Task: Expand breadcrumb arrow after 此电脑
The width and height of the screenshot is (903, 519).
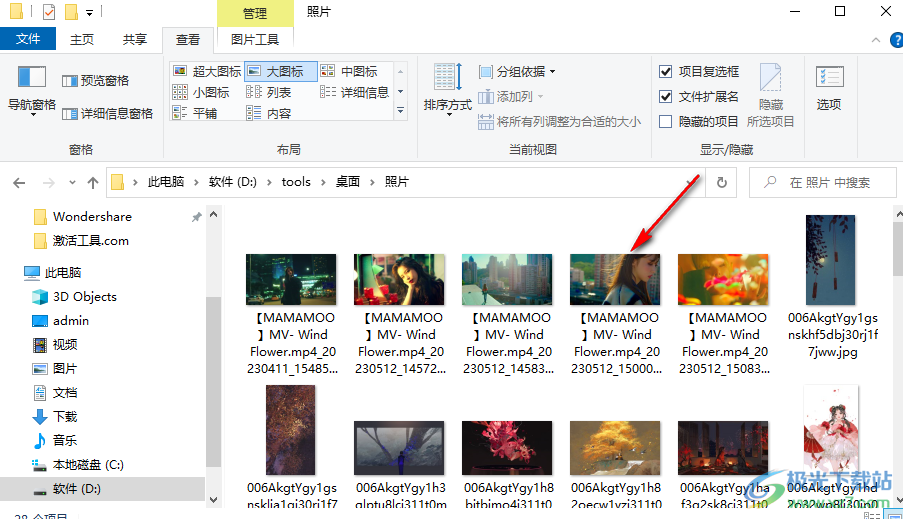Action: (x=196, y=183)
